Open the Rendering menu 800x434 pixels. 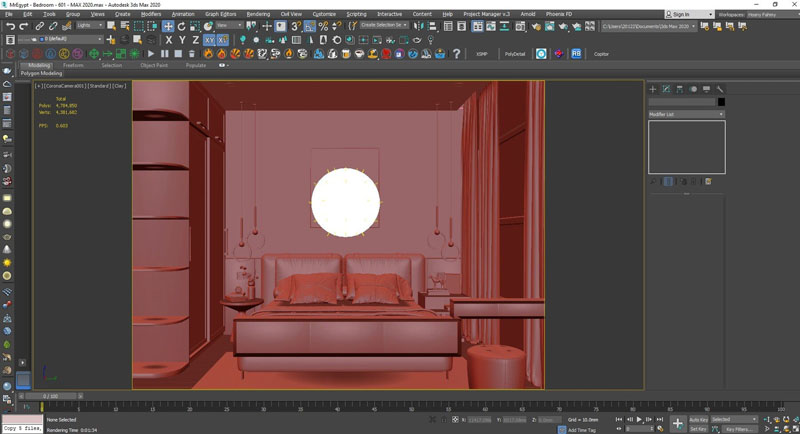coord(258,14)
